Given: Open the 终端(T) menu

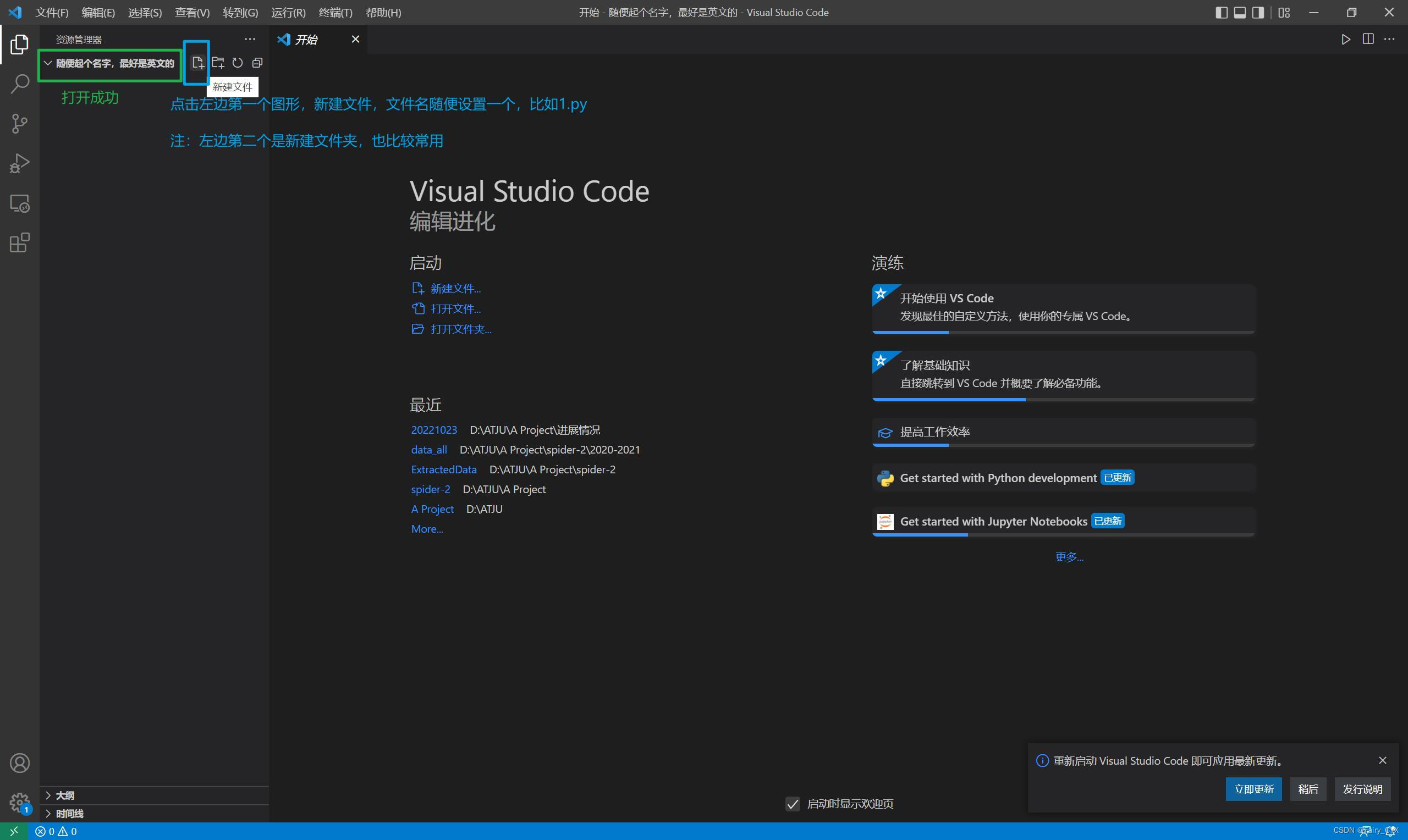Looking at the screenshot, I should point(335,13).
